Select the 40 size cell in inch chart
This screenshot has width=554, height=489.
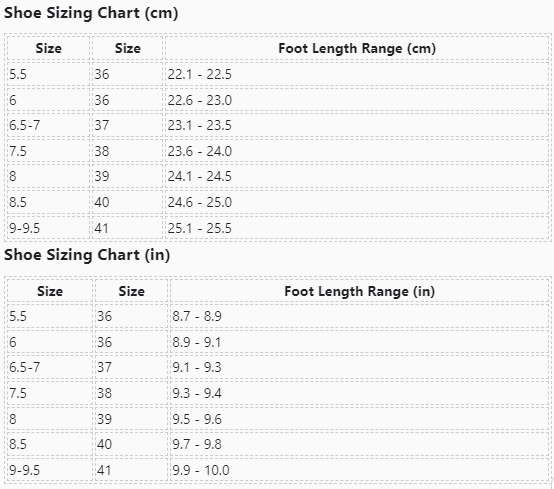[131, 444]
